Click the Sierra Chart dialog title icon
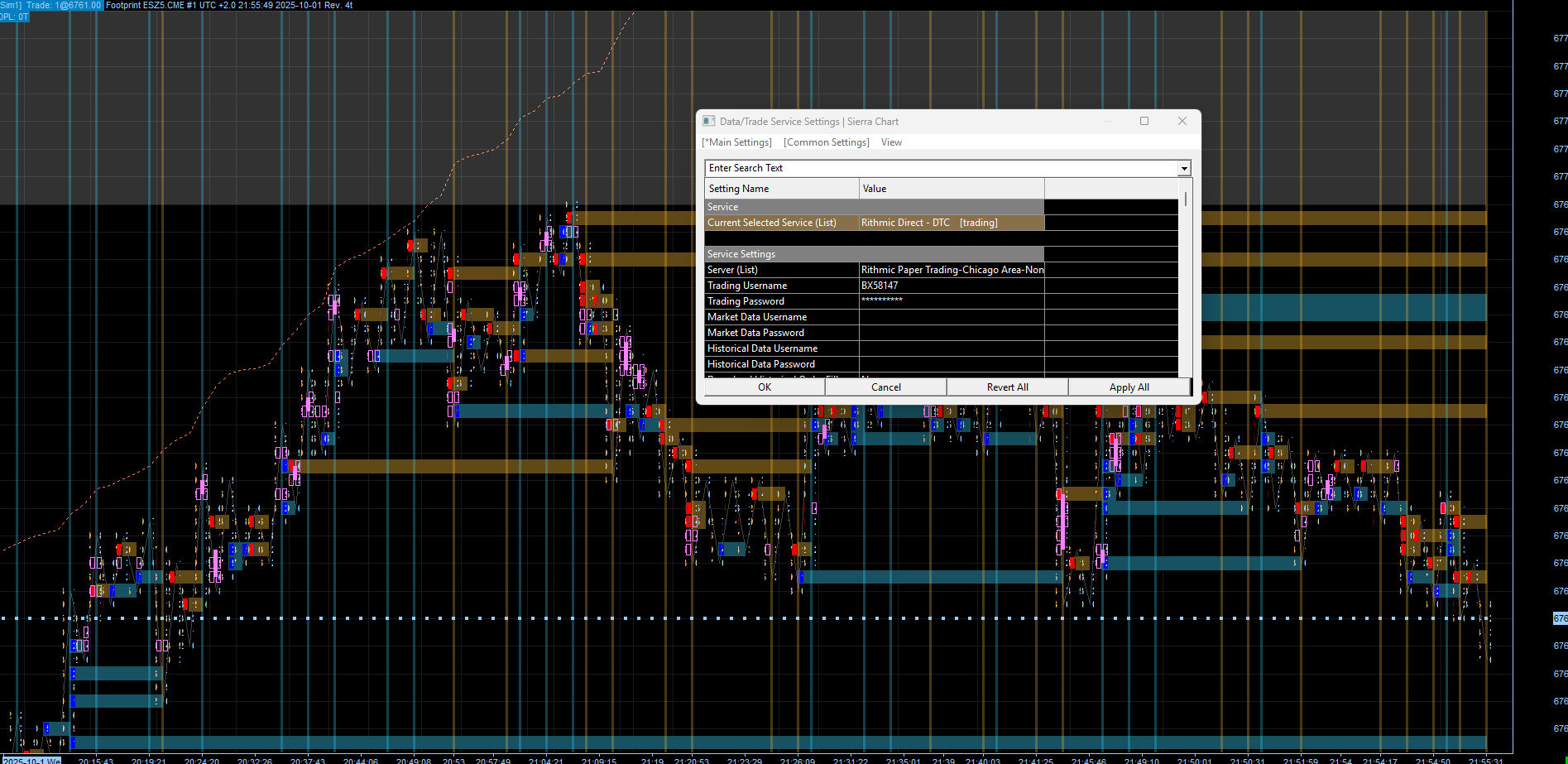The width and height of the screenshot is (1568, 764). click(x=708, y=121)
